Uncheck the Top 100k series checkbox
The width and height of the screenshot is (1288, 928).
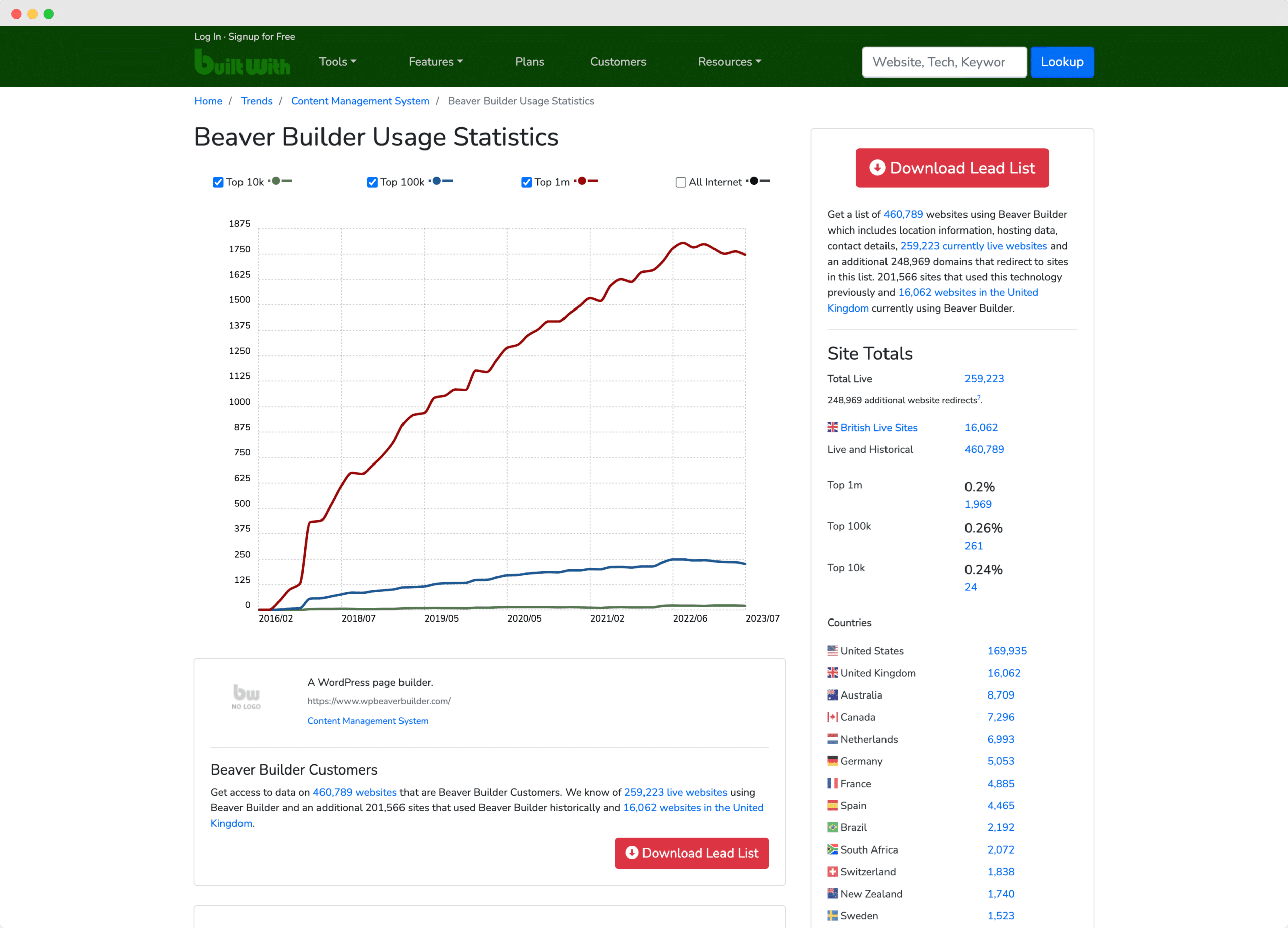pos(372,182)
